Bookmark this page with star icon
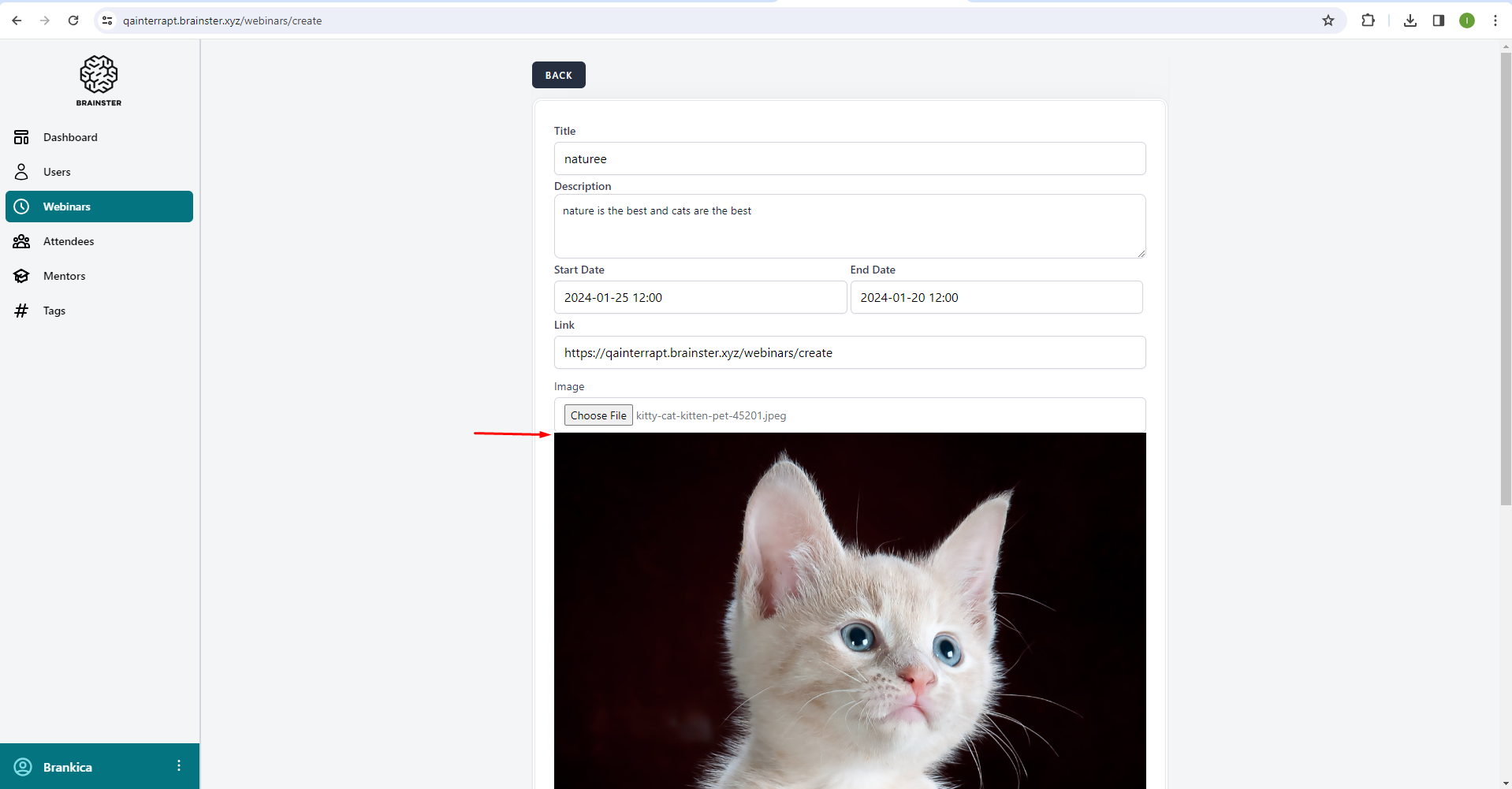This screenshot has height=789, width=1512. (1328, 20)
